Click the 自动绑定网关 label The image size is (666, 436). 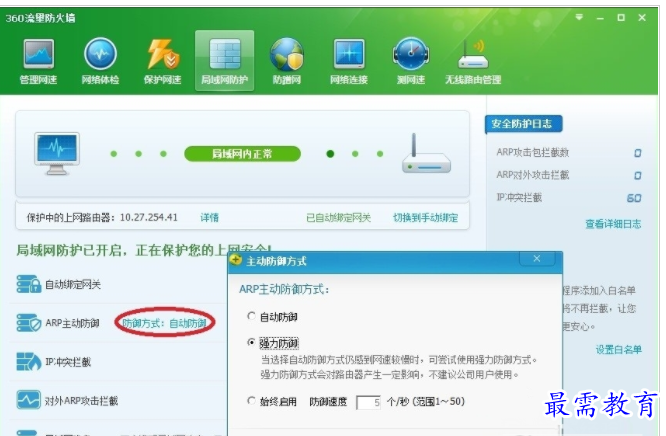(x=73, y=284)
